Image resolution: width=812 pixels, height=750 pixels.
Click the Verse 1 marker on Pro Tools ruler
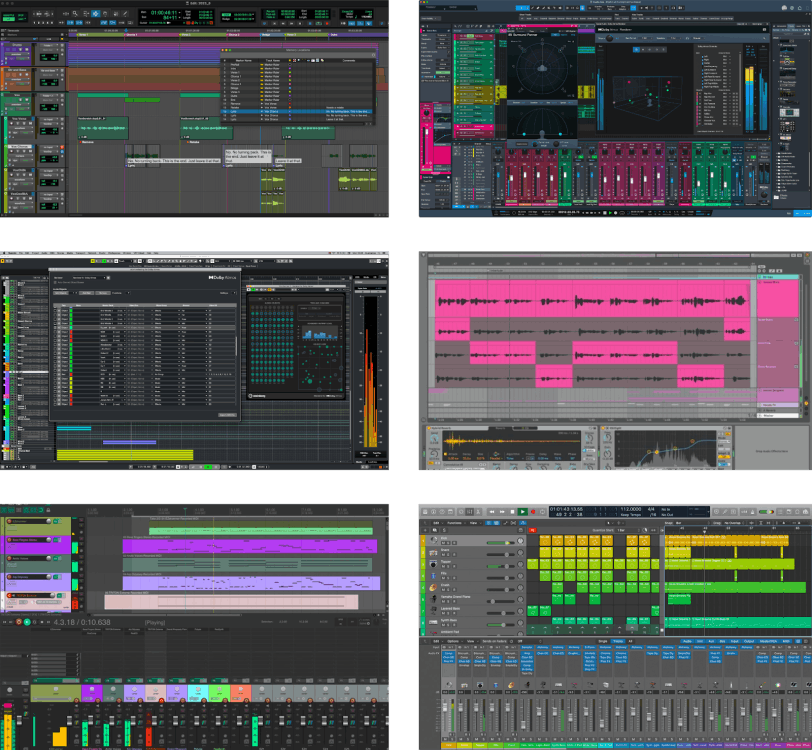pos(84,35)
